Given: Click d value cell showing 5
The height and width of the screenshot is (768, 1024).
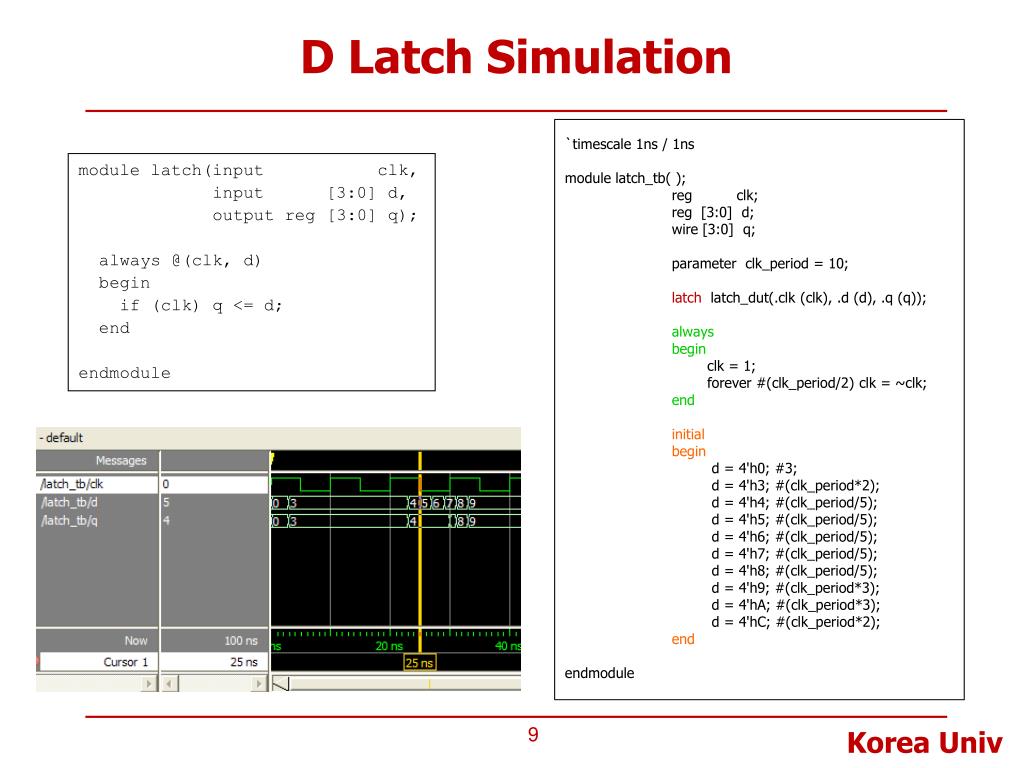Looking at the screenshot, I should pyautogui.click(x=214, y=502).
